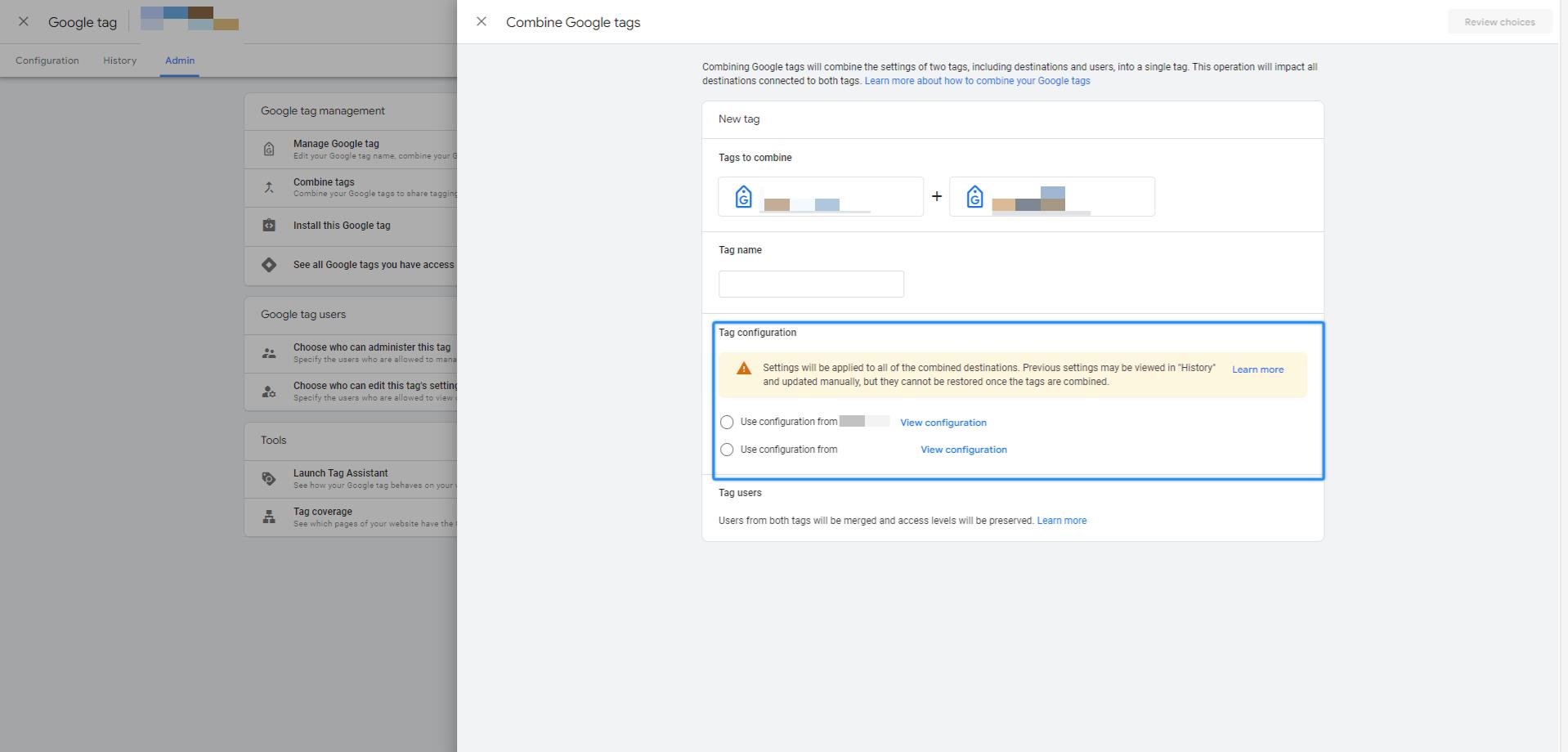Click the Google tag management heading
Viewport: 1568px width, 752px height.
tap(323, 111)
